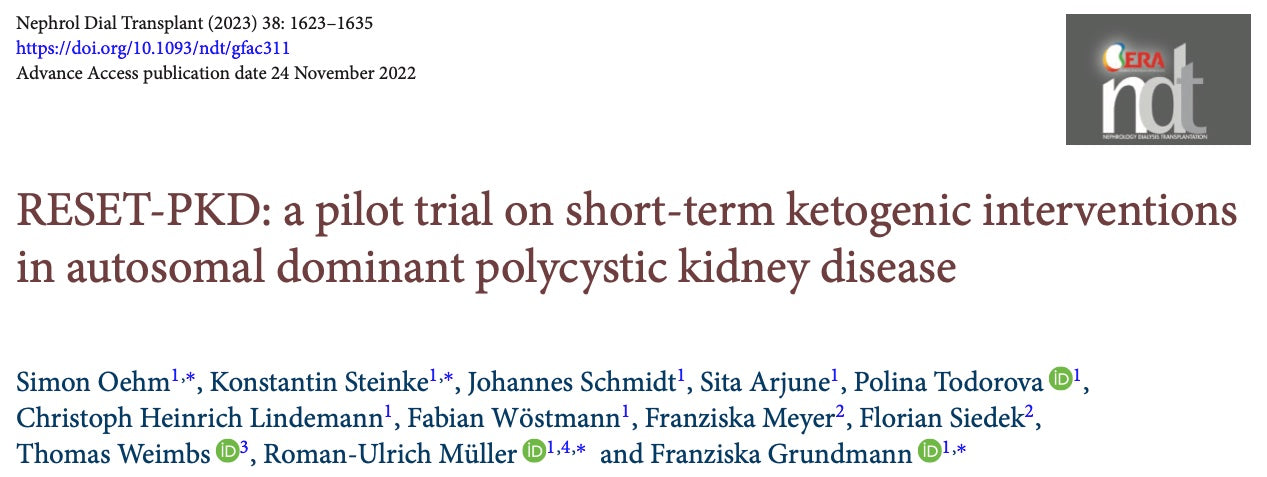
Task: Click Franziska Grundmann's green ORCID icon
Action: point(929,453)
